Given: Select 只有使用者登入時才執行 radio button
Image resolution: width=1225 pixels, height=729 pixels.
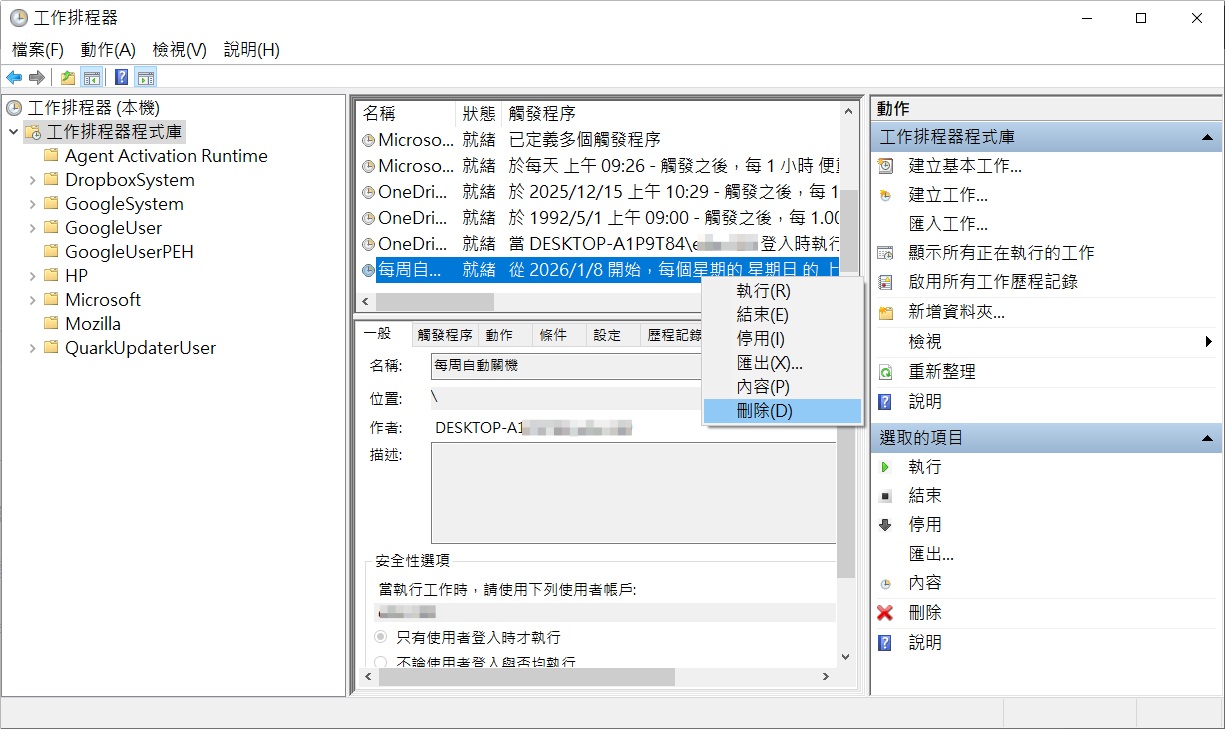Looking at the screenshot, I should tap(381, 637).
